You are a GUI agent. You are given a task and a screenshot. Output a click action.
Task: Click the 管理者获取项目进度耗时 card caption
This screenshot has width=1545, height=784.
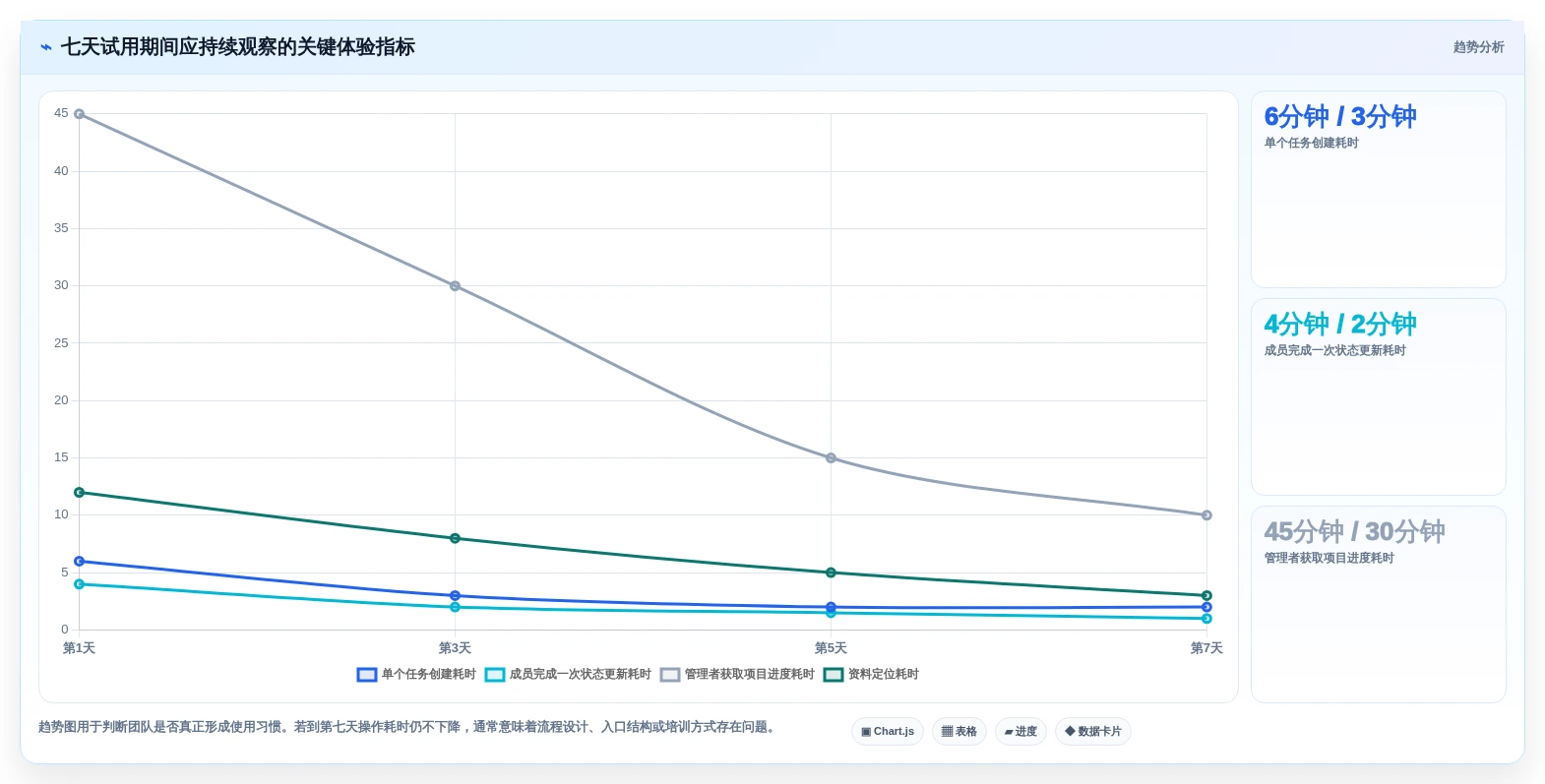[x=1329, y=559]
